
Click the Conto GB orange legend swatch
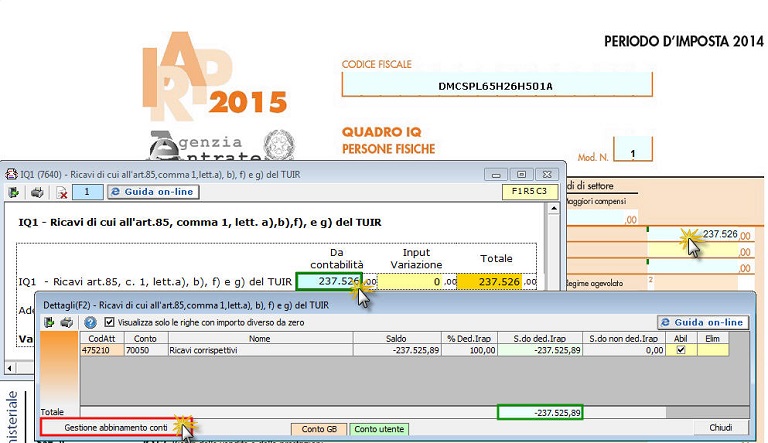click(318, 428)
